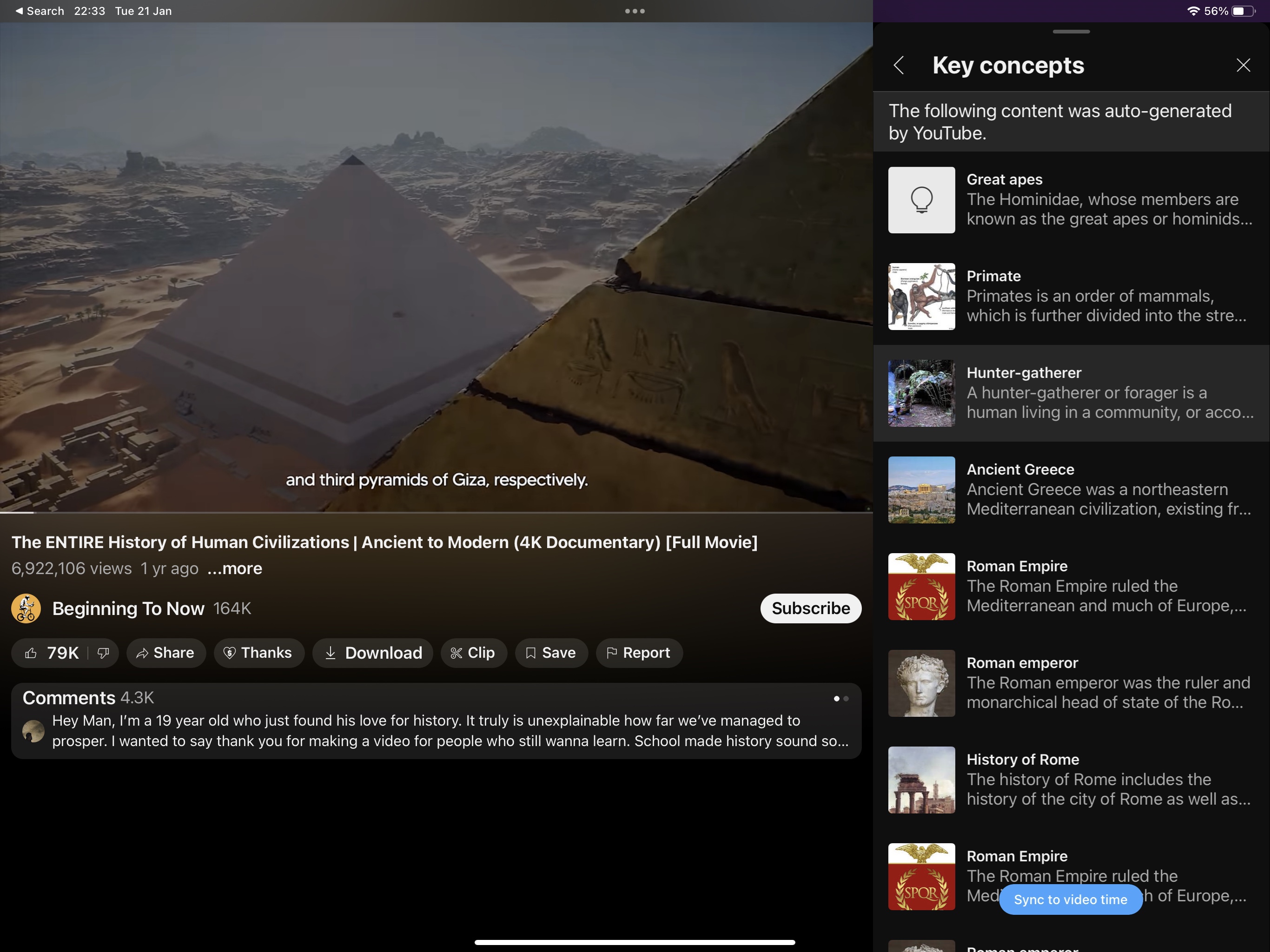Expand description via ...more
The image size is (1270, 952).
coord(234,569)
